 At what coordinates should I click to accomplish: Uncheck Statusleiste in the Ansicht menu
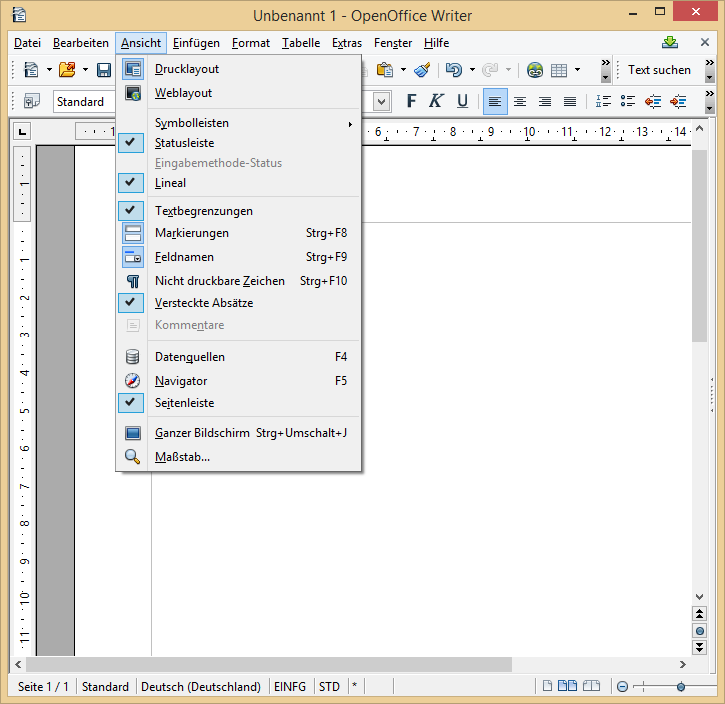[x=184, y=143]
